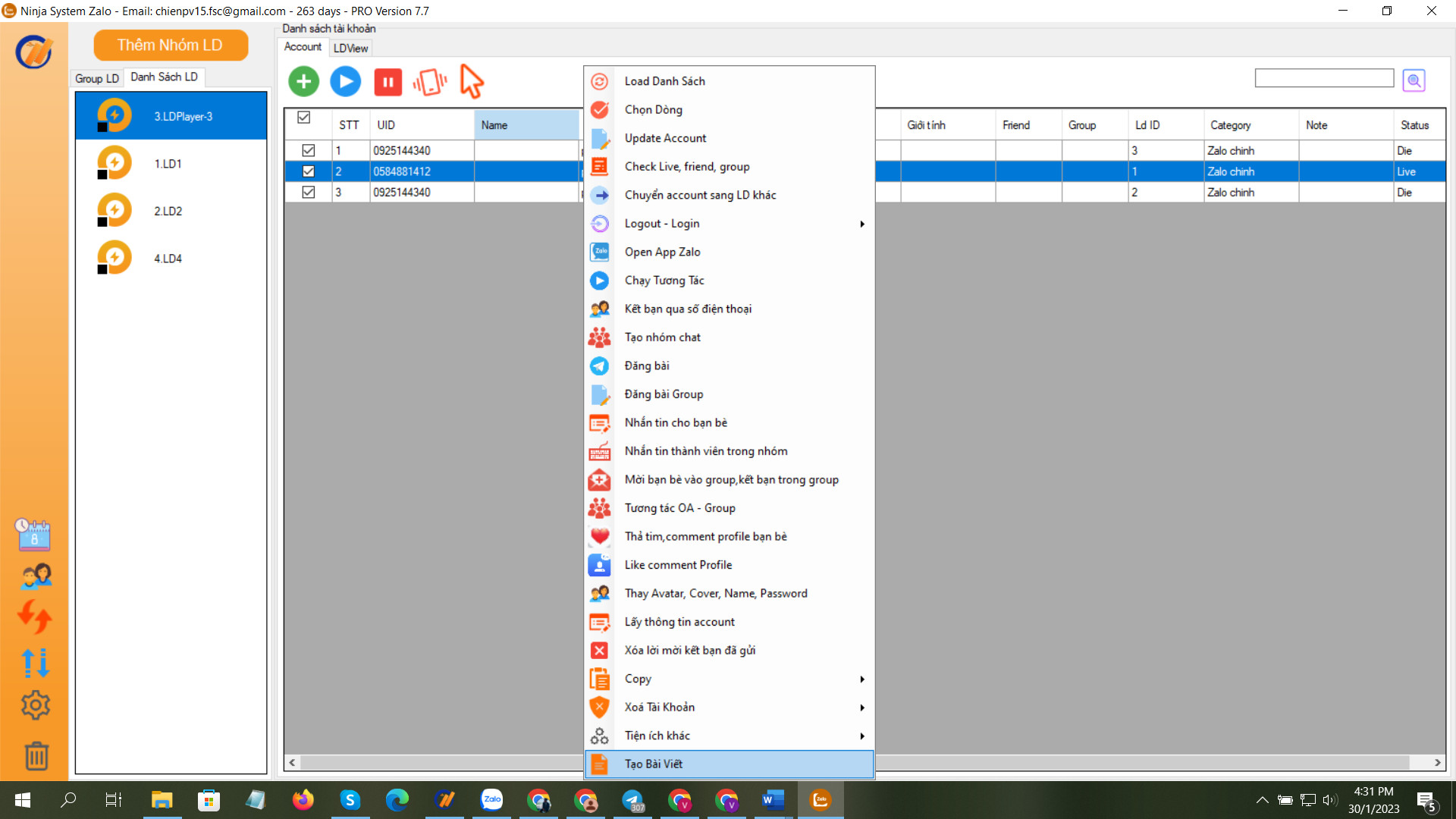Click the Add Account green plus icon
Viewport: 1456px width, 819px height.
click(305, 80)
